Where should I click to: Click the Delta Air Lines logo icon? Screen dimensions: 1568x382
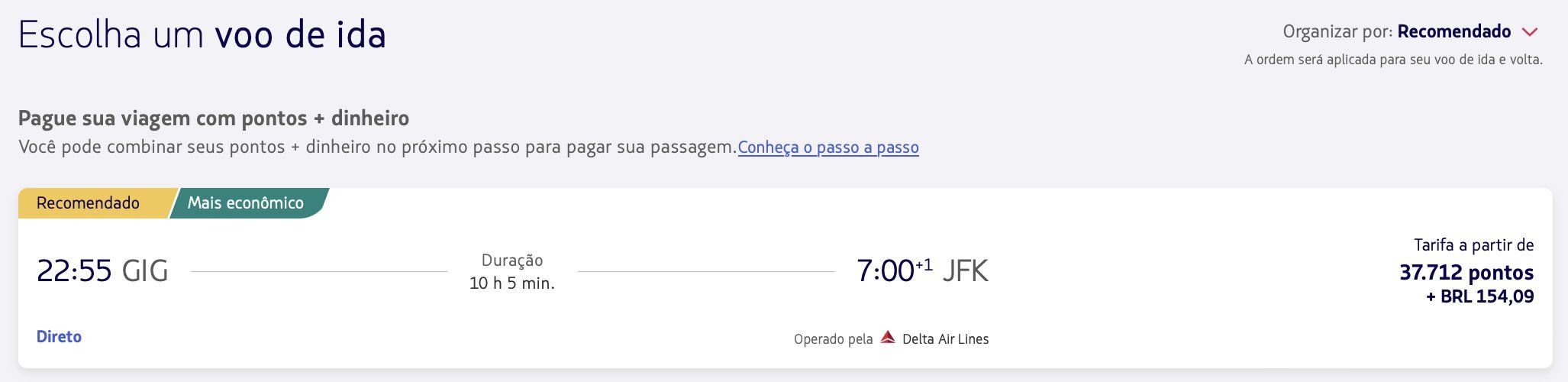coord(887,338)
